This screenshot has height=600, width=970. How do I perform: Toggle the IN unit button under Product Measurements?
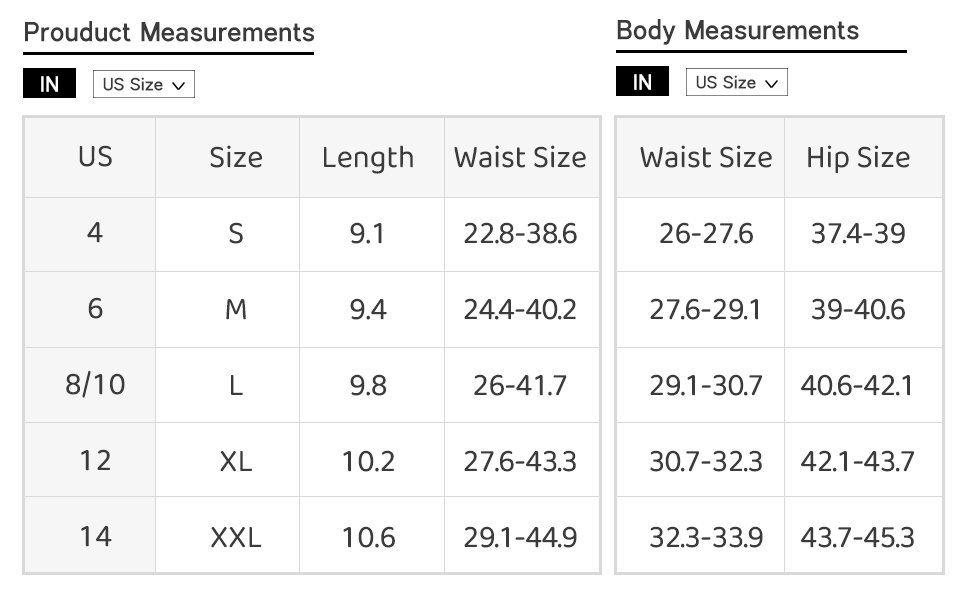point(49,84)
